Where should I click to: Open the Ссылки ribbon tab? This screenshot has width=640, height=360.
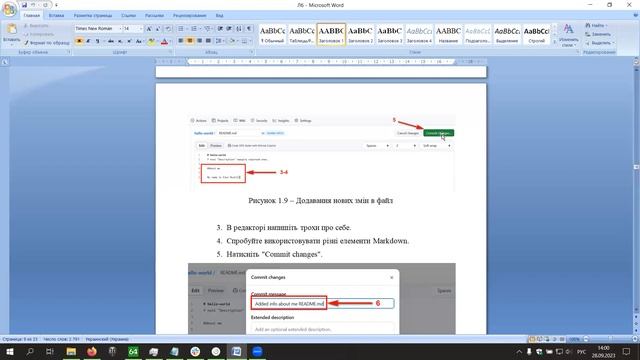[x=129, y=16]
